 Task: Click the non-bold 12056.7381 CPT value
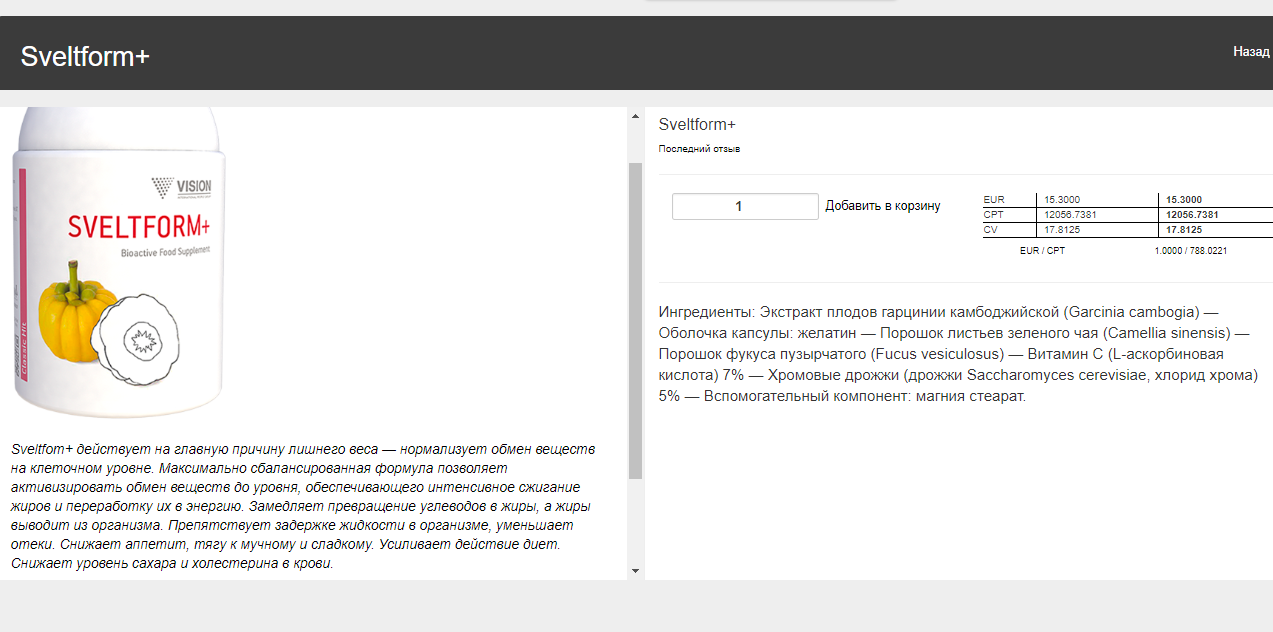(1070, 215)
